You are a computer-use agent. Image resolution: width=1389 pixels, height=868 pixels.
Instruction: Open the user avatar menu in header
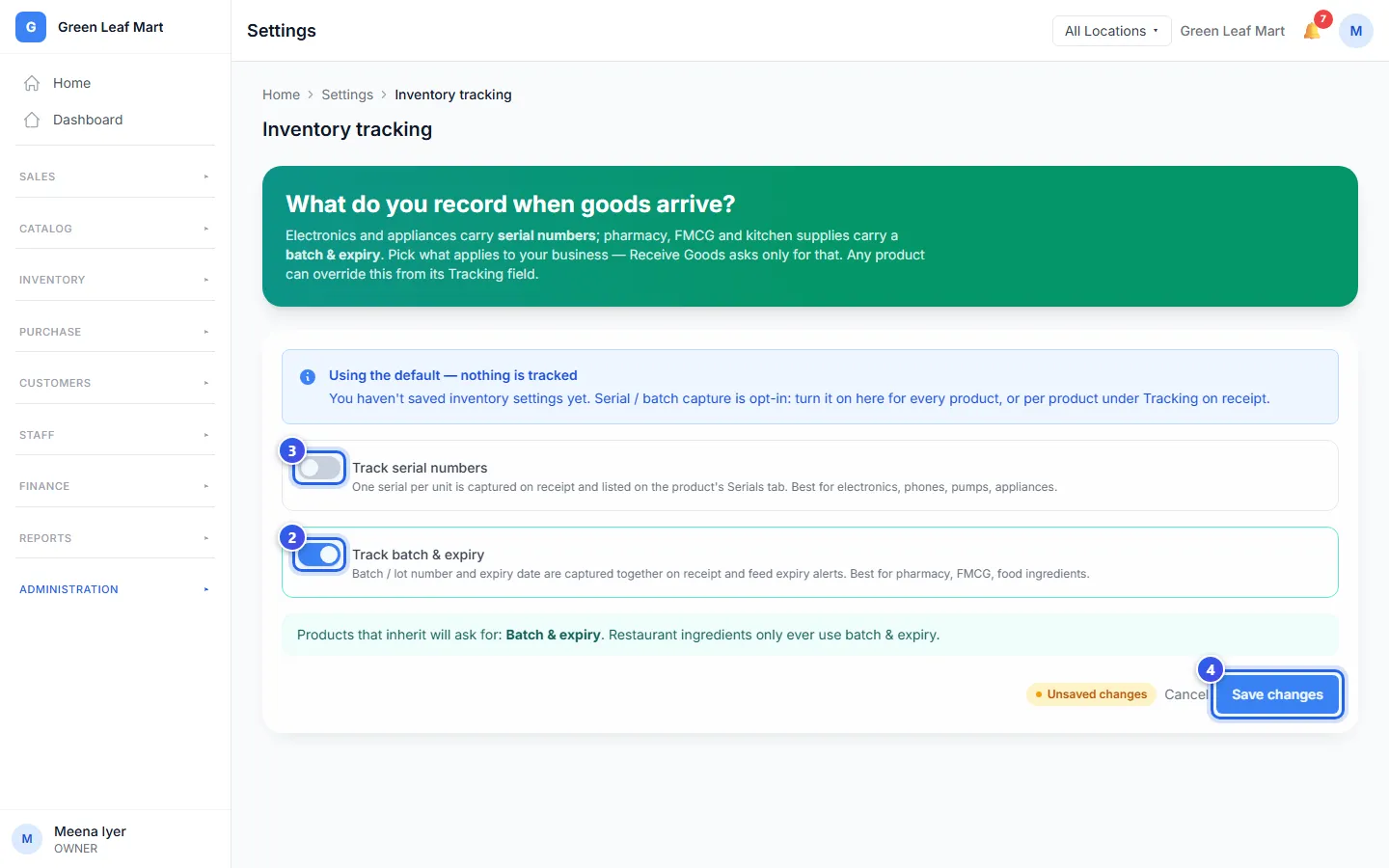1356,31
